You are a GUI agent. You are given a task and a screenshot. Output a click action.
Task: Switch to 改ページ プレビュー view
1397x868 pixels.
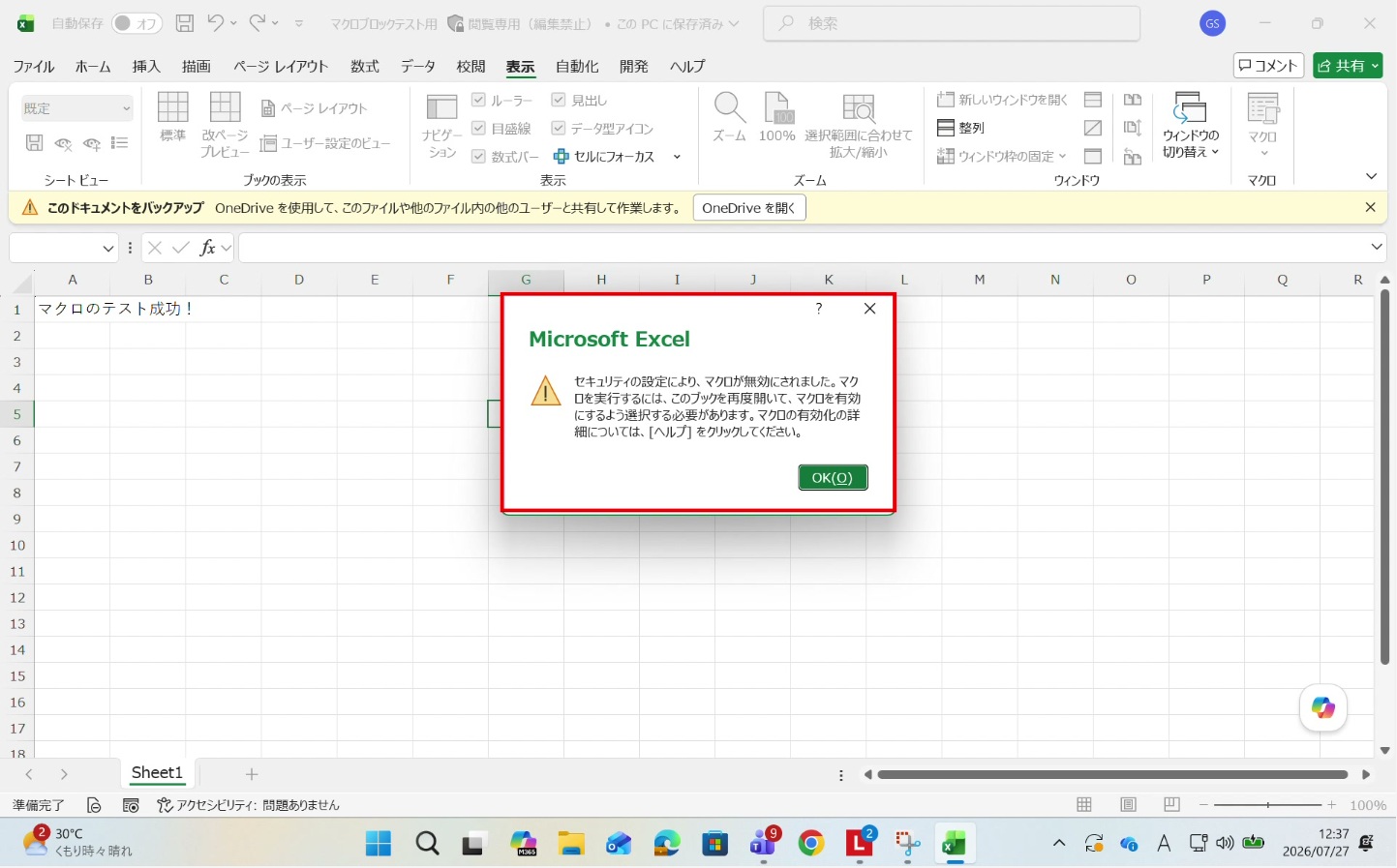click(x=225, y=125)
